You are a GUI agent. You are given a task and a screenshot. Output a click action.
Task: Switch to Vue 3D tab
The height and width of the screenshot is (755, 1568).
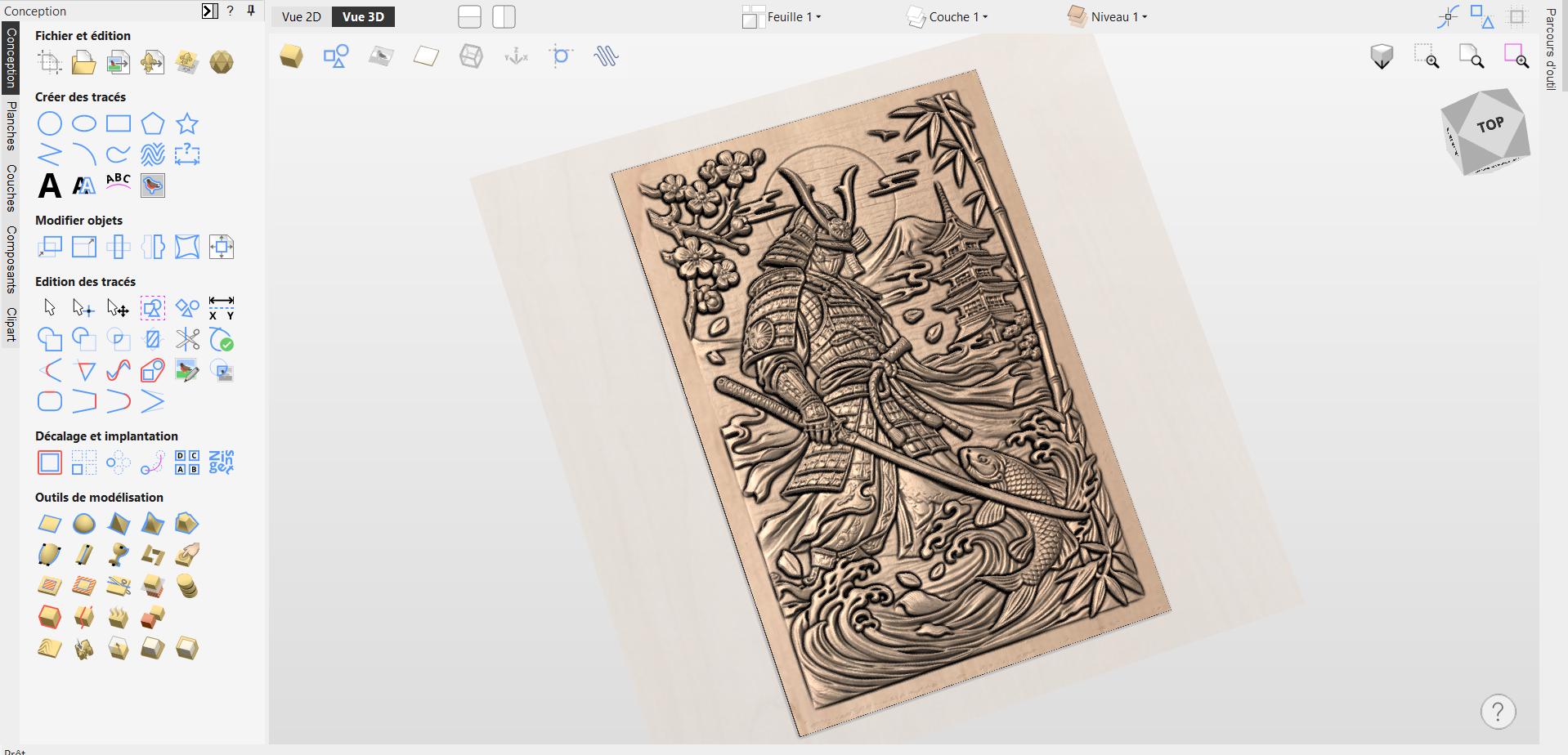tap(364, 16)
